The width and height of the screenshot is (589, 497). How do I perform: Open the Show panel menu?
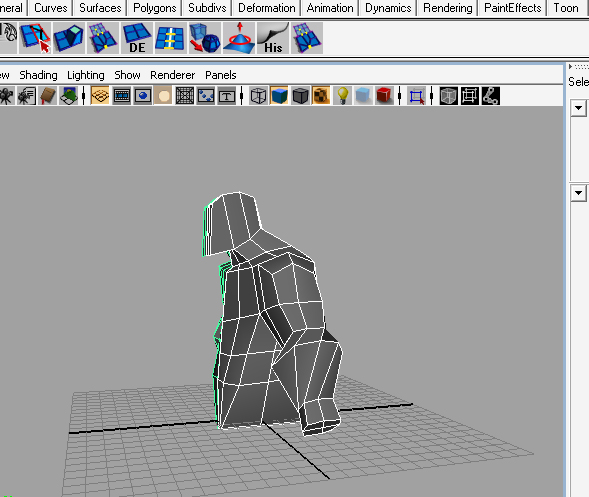[x=127, y=75]
